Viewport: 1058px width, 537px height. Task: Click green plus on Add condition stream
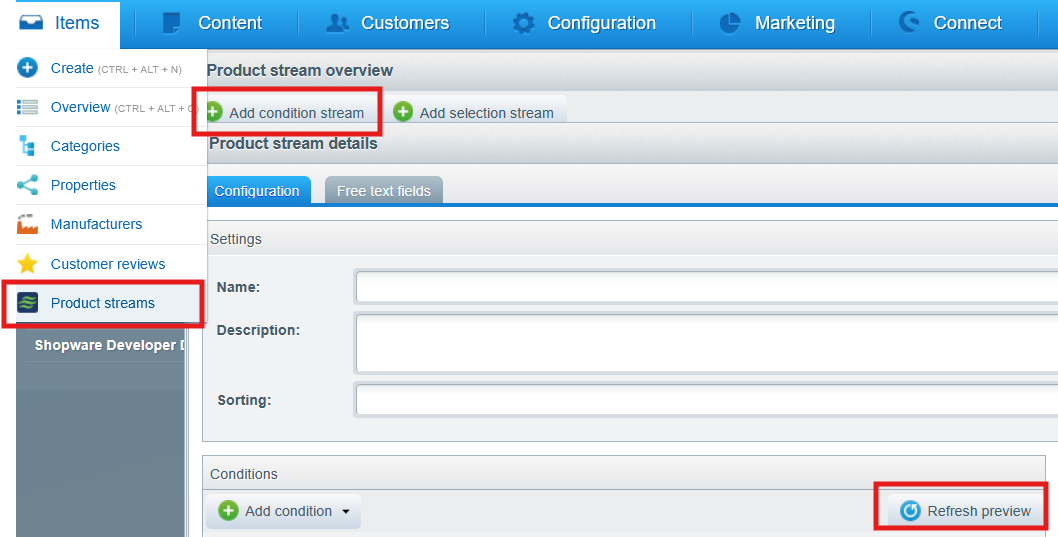click(214, 112)
